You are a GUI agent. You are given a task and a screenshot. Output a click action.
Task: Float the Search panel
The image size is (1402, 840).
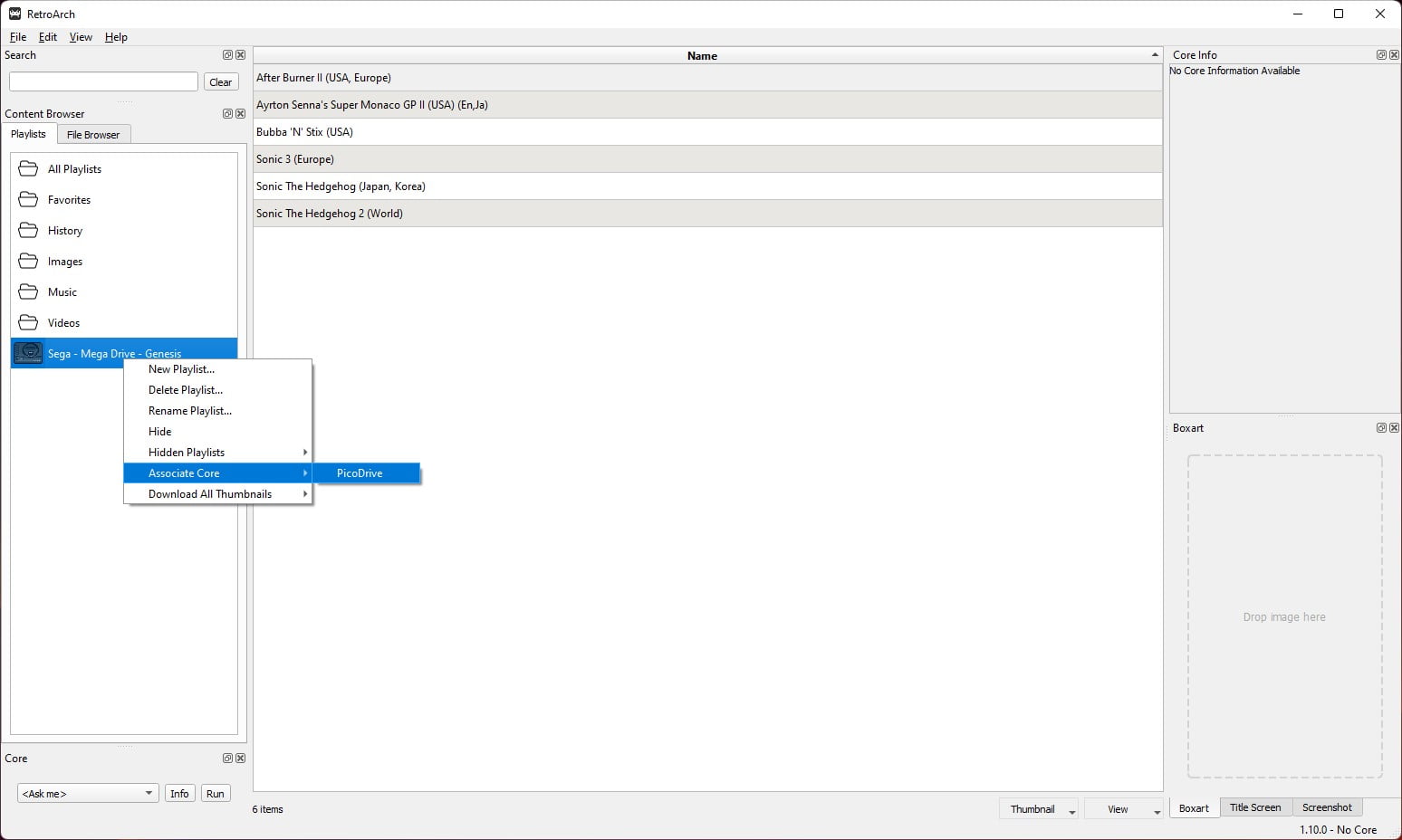coord(227,55)
